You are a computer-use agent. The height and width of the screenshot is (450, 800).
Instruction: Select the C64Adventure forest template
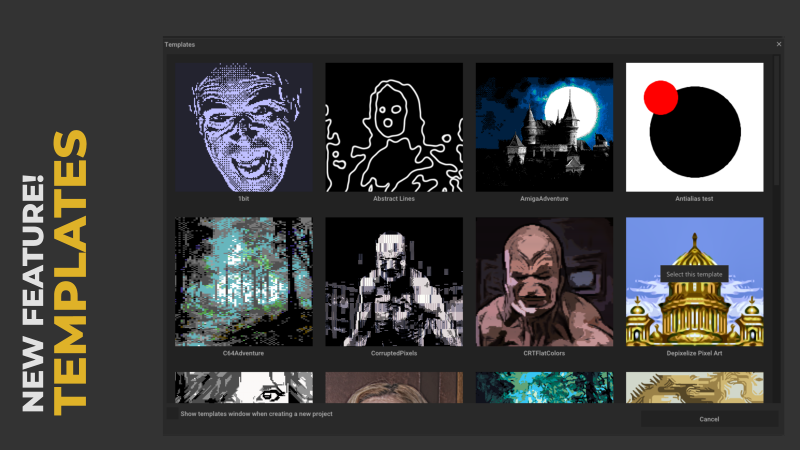tap(243, 282)
